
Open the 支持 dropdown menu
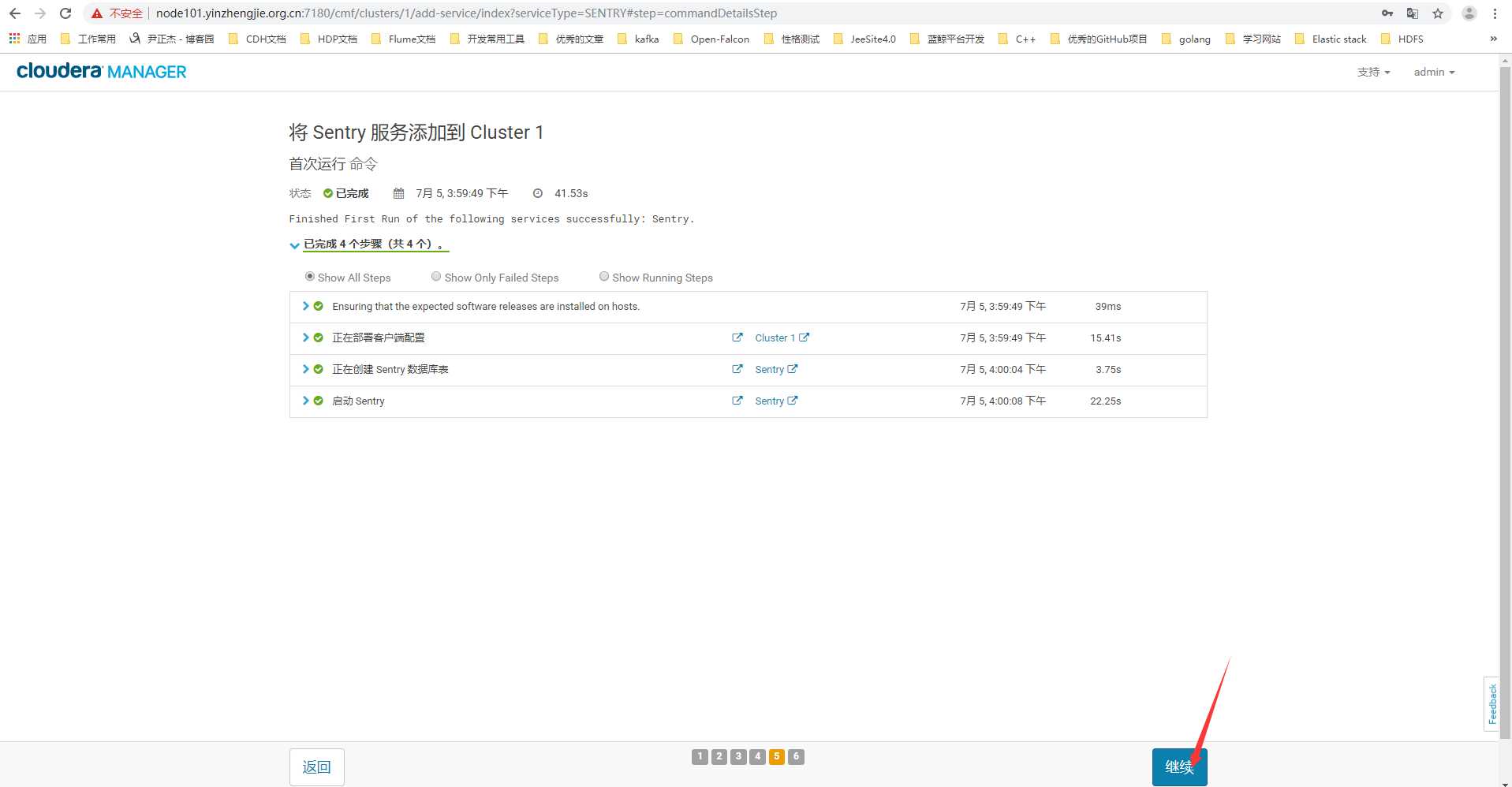click(1373, 72)
